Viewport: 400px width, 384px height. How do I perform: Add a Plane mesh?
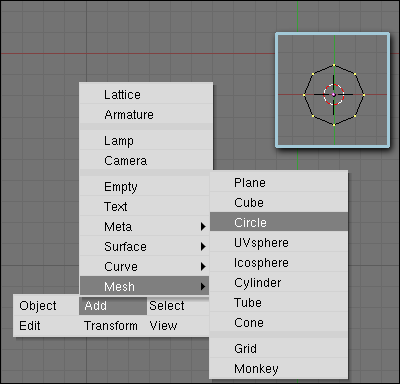279,183
